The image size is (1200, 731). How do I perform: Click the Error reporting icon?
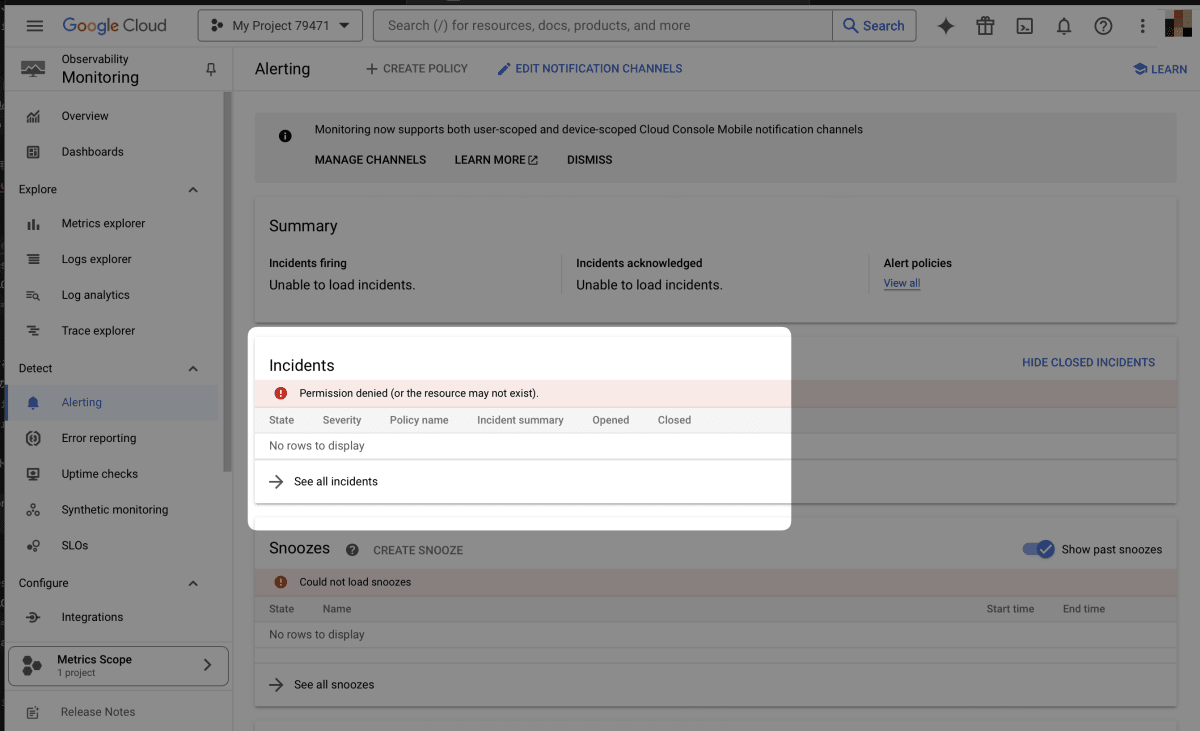pos(33,438)
